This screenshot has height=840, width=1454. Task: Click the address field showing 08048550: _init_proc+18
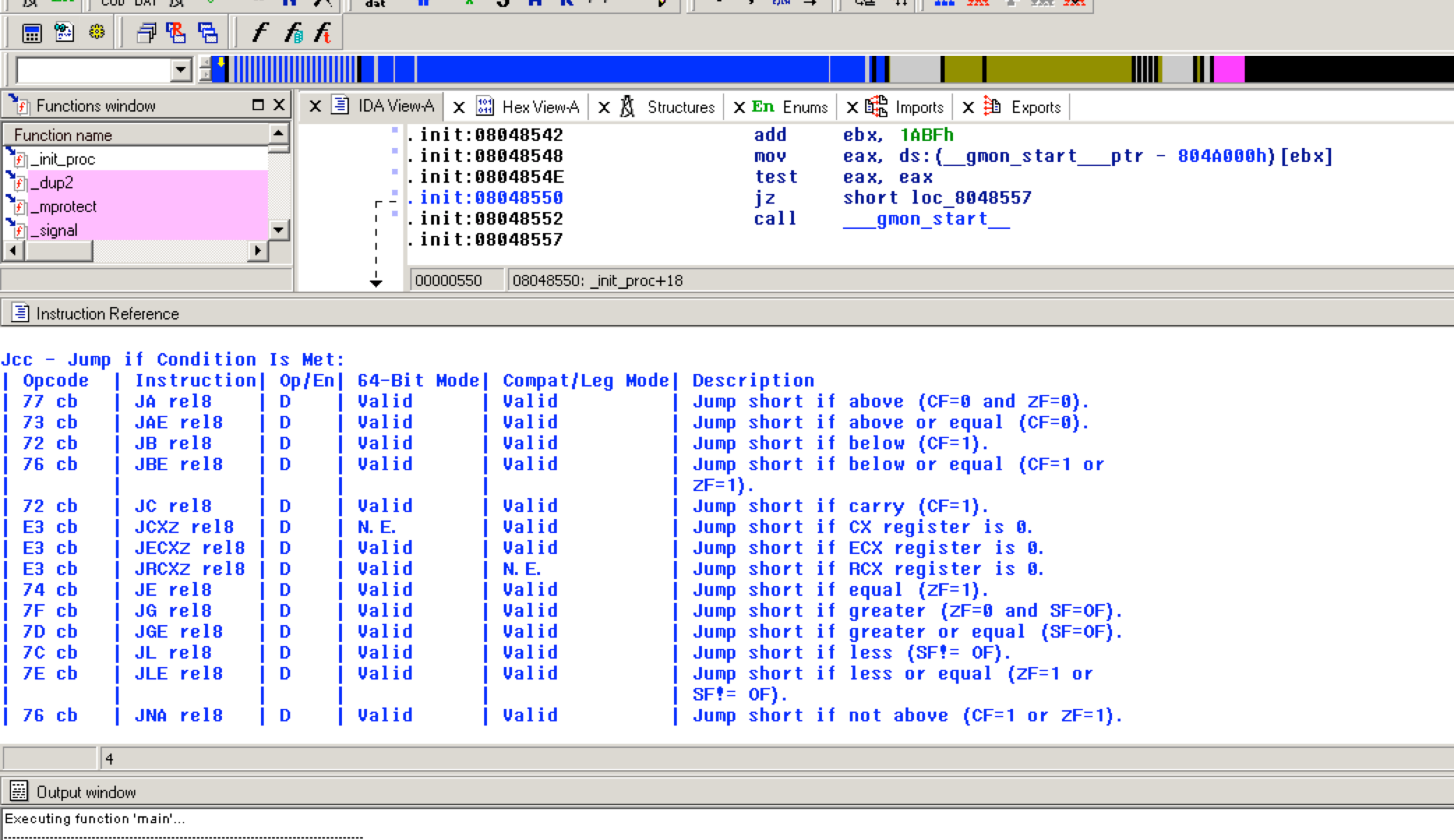point(597,280)
